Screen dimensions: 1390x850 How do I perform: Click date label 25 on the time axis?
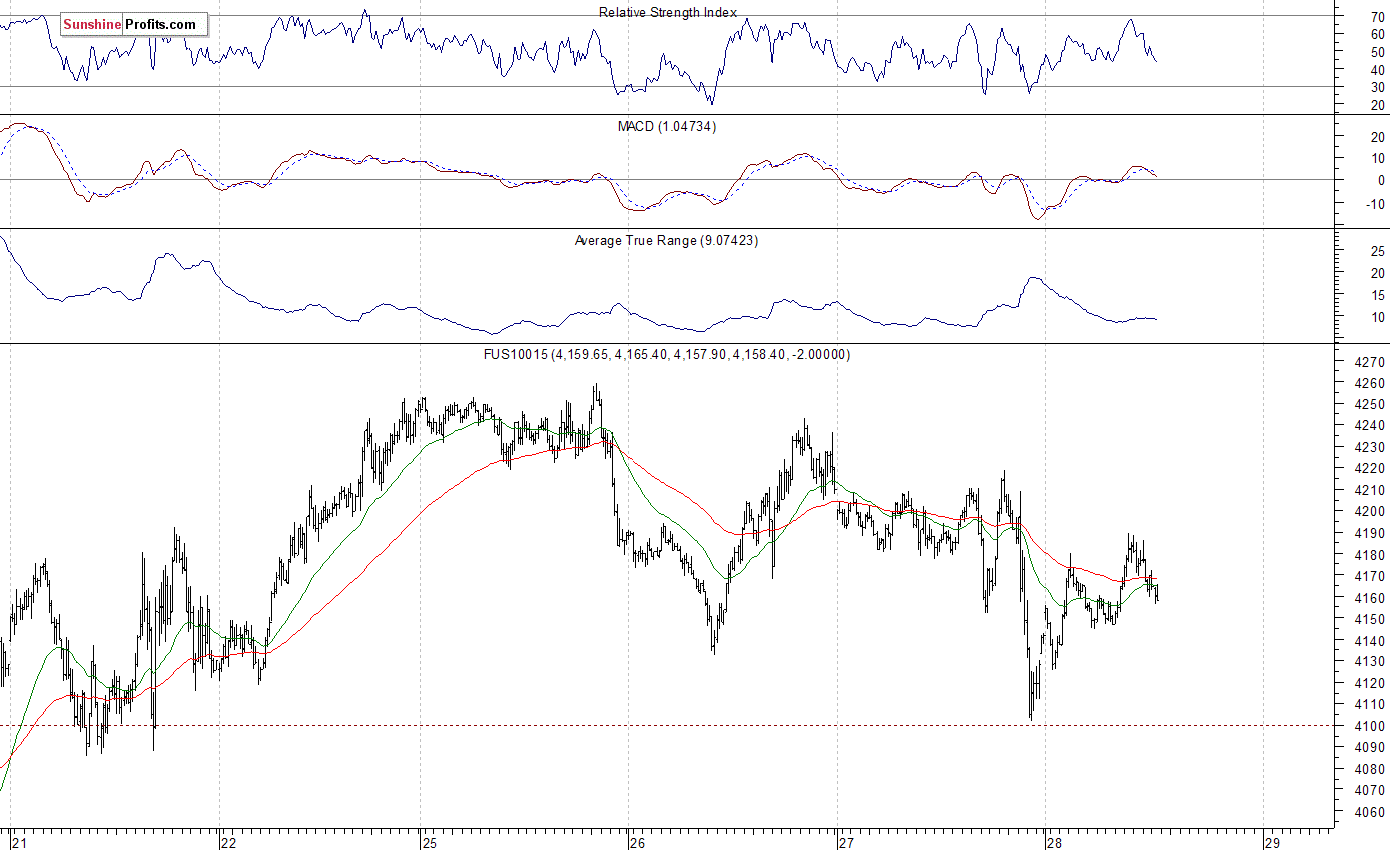428,842
